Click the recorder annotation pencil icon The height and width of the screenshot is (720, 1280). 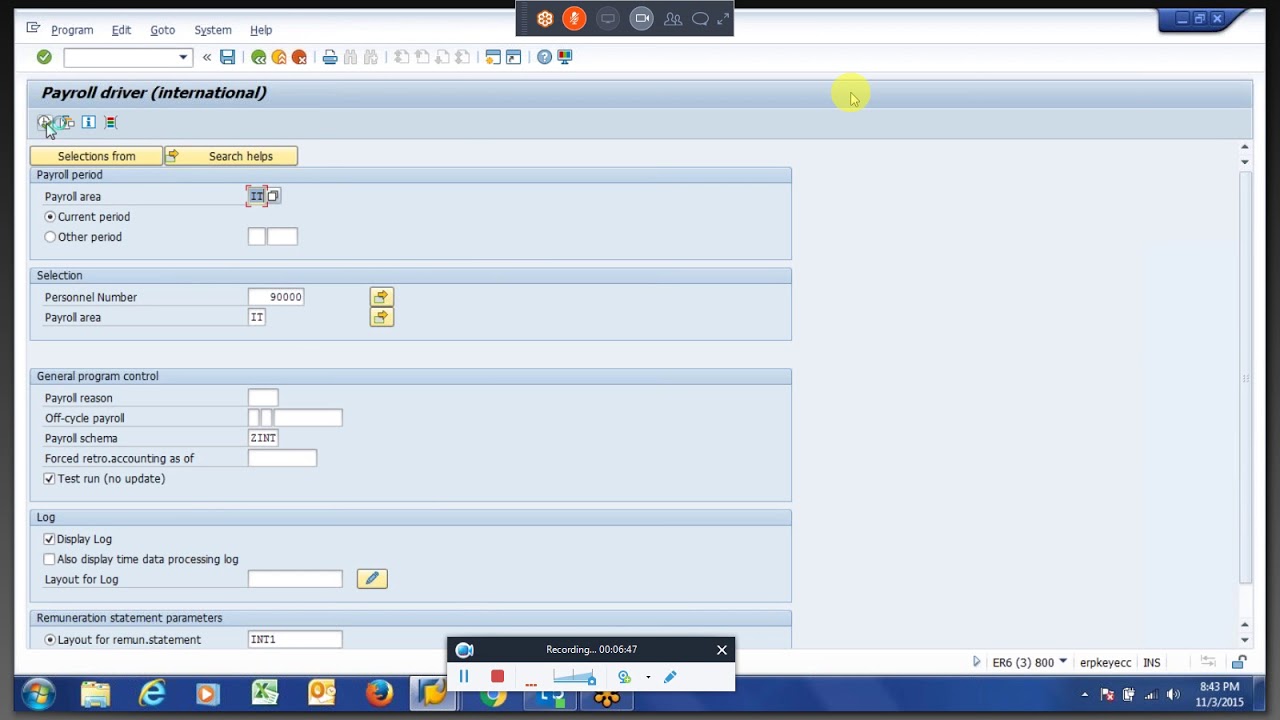670,677
